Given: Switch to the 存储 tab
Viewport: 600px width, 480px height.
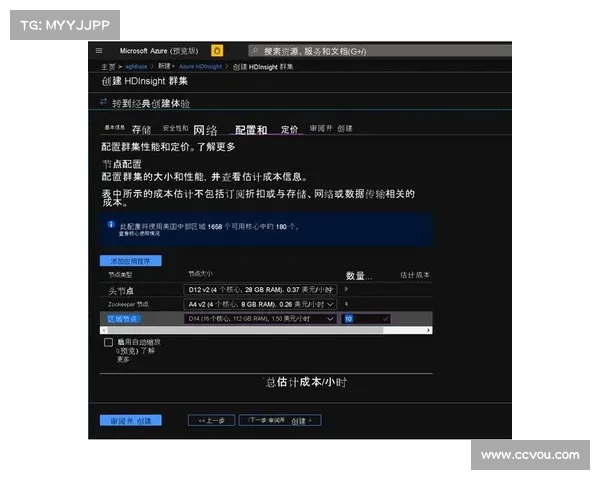Looking at the screenshot, I should [142, 129].
